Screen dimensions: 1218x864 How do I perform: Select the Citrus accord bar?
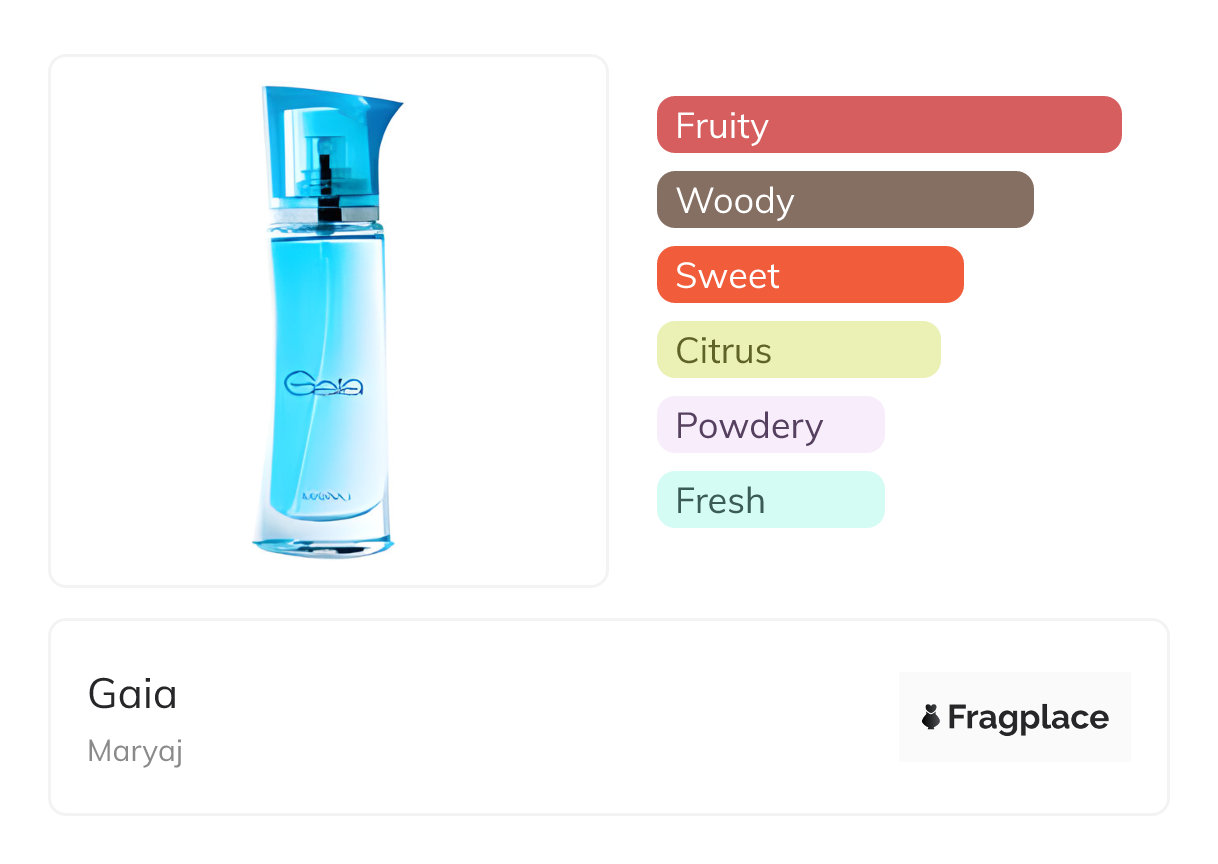(x=798, y=350)
